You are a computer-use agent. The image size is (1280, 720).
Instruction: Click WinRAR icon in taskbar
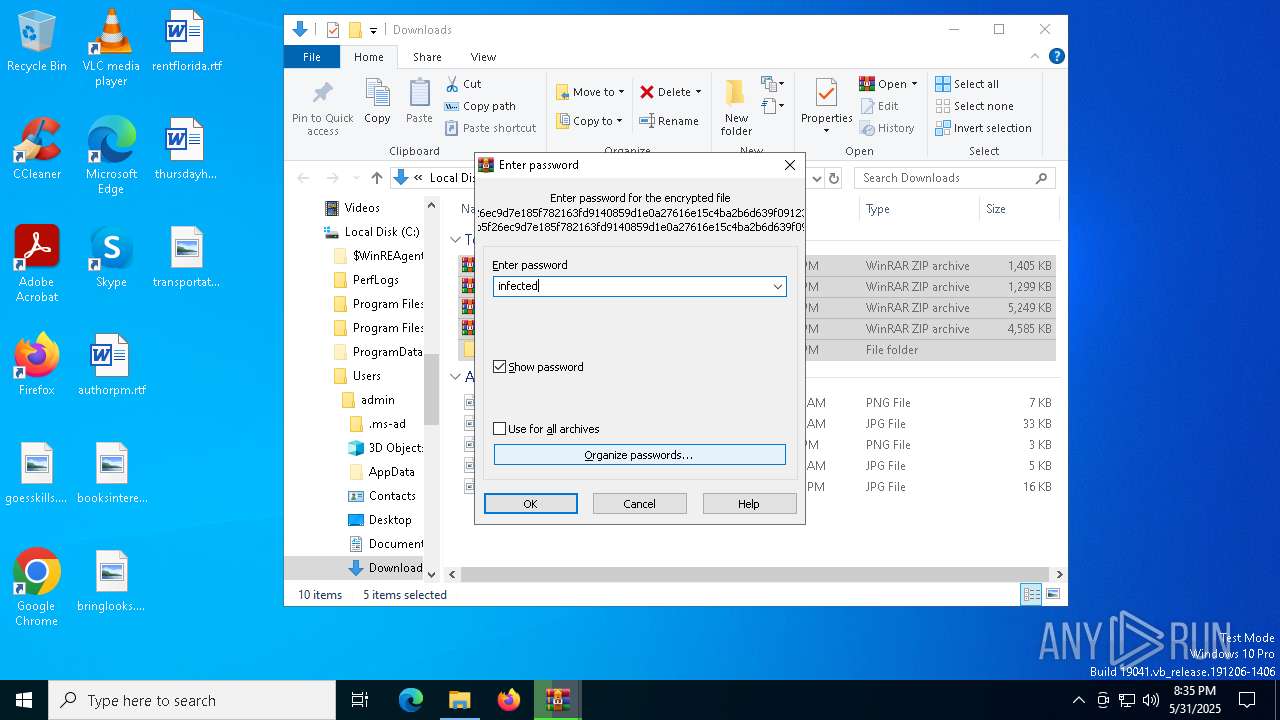point(557,700)
